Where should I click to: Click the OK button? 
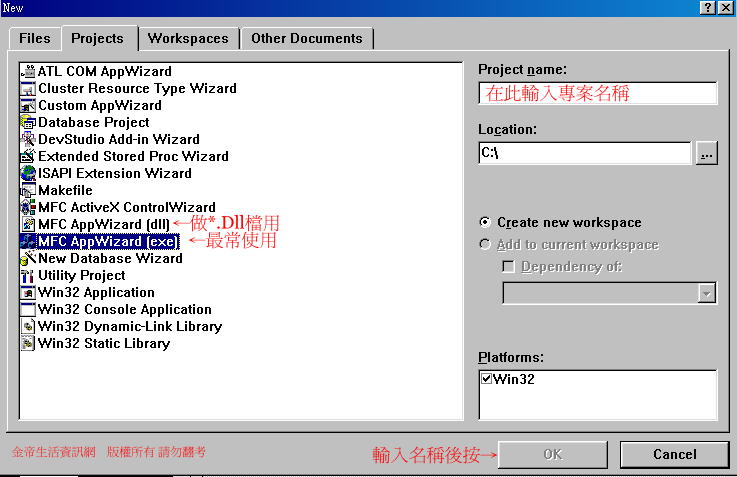pos(553,454)
